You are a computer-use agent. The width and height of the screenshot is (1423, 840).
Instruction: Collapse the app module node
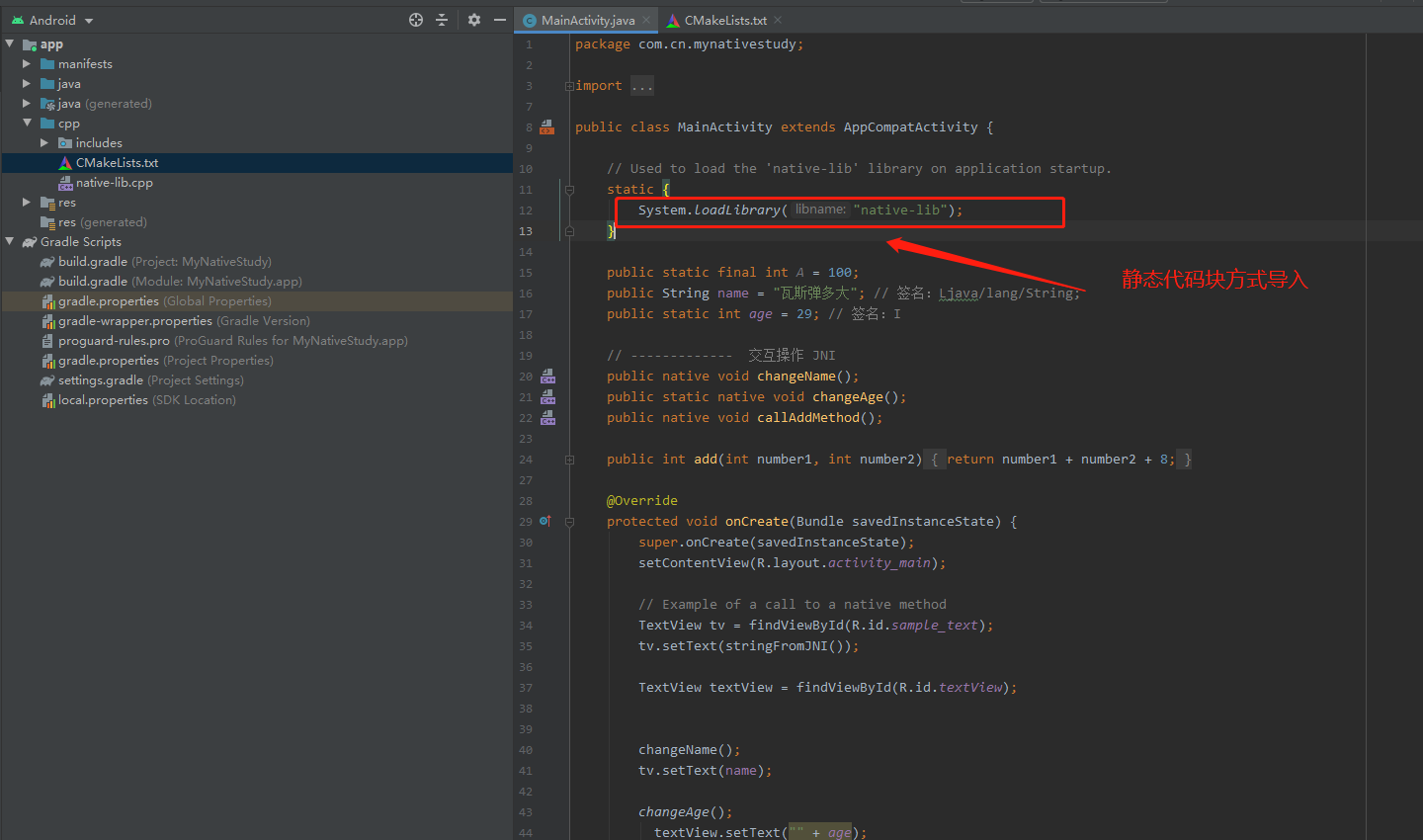(10, 43)
